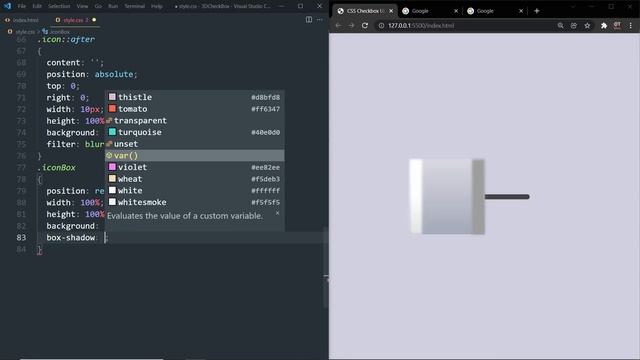This screenshot has height=360, width=640.
Task: Close the first Google browser tab
Action: coord(456,11)
